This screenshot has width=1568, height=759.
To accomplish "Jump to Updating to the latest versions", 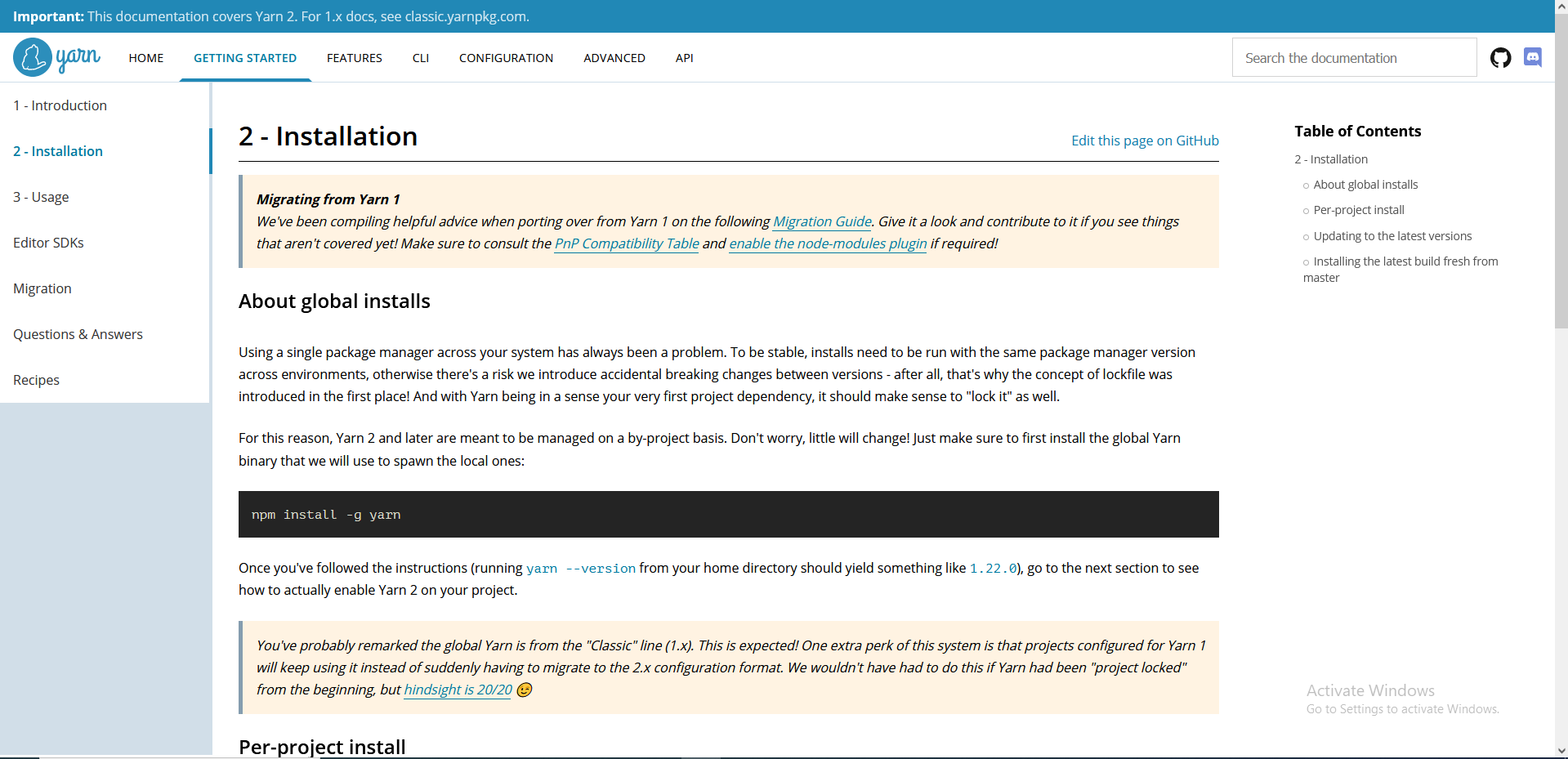I will (x=1392, y=236).
